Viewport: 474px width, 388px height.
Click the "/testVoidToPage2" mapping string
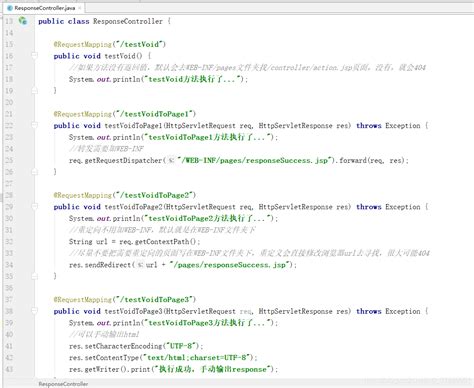[154, 195]
